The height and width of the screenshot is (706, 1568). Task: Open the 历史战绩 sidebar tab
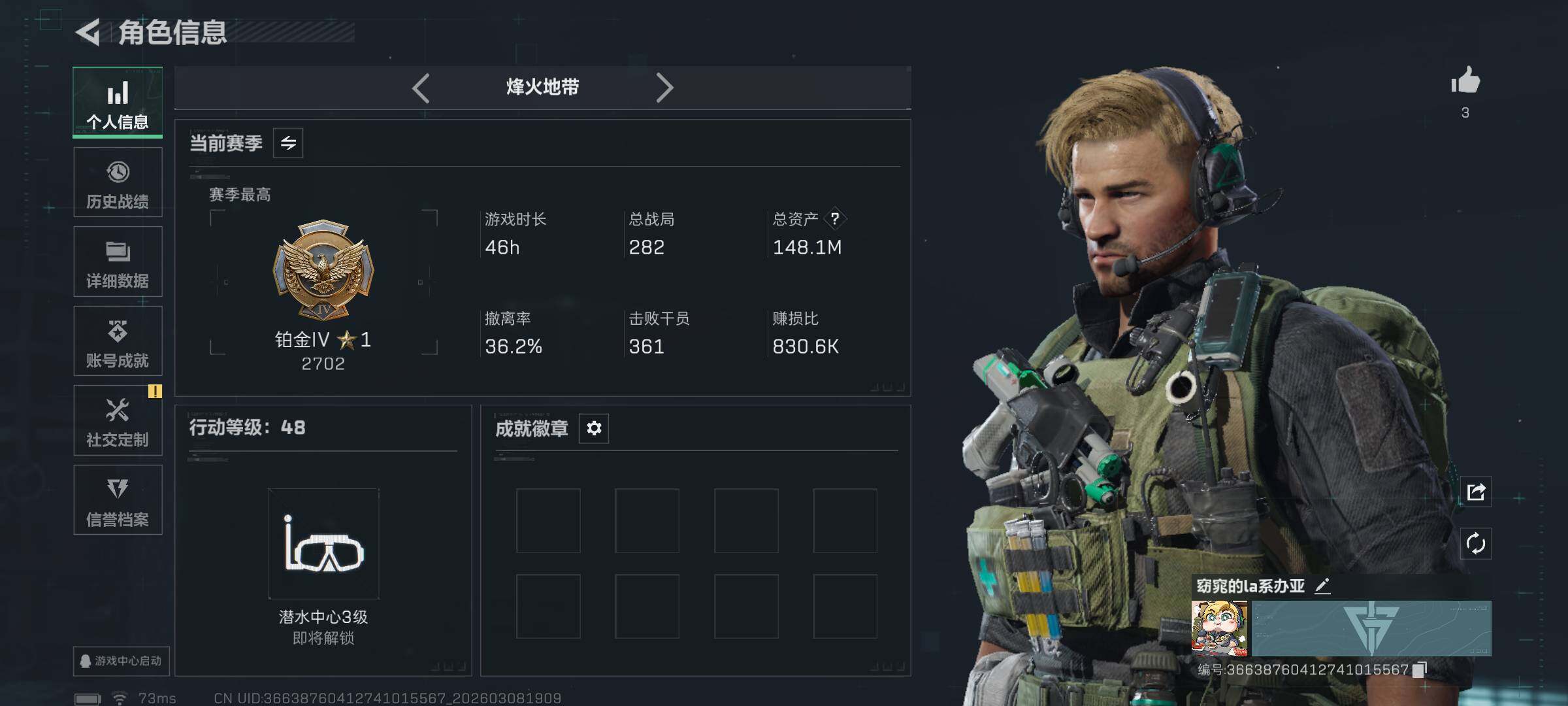(x=118, y=182)
